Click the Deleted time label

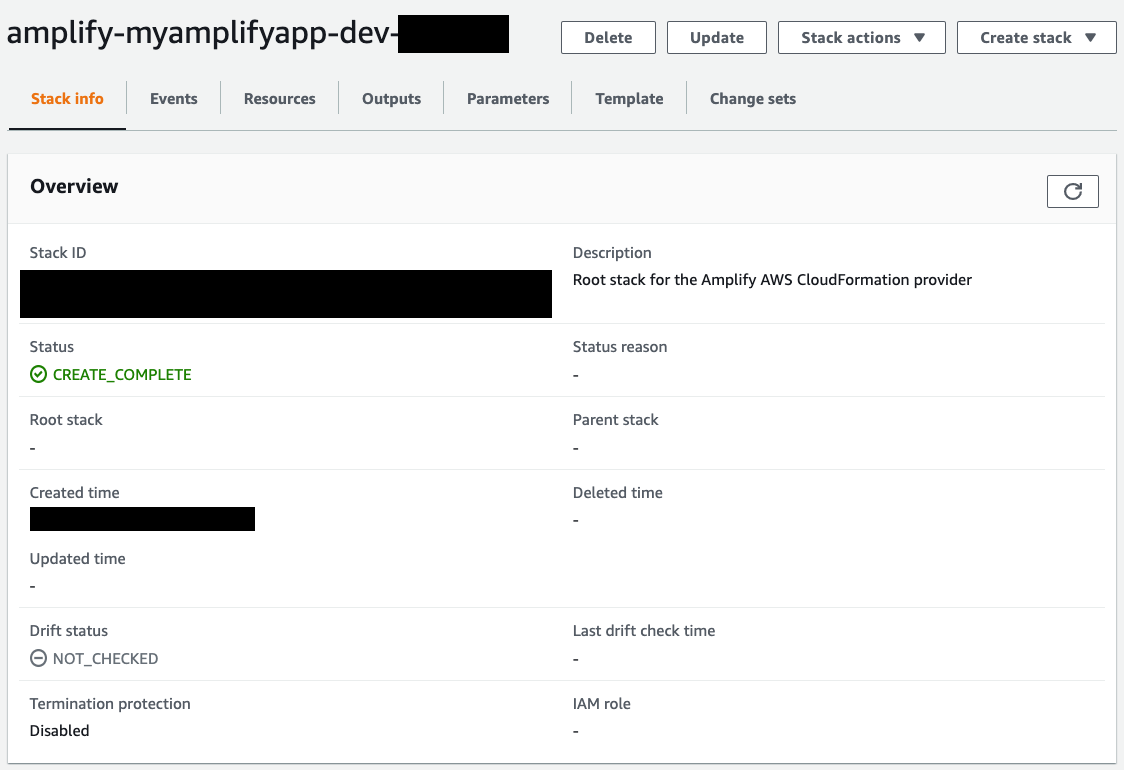(618, 493)
